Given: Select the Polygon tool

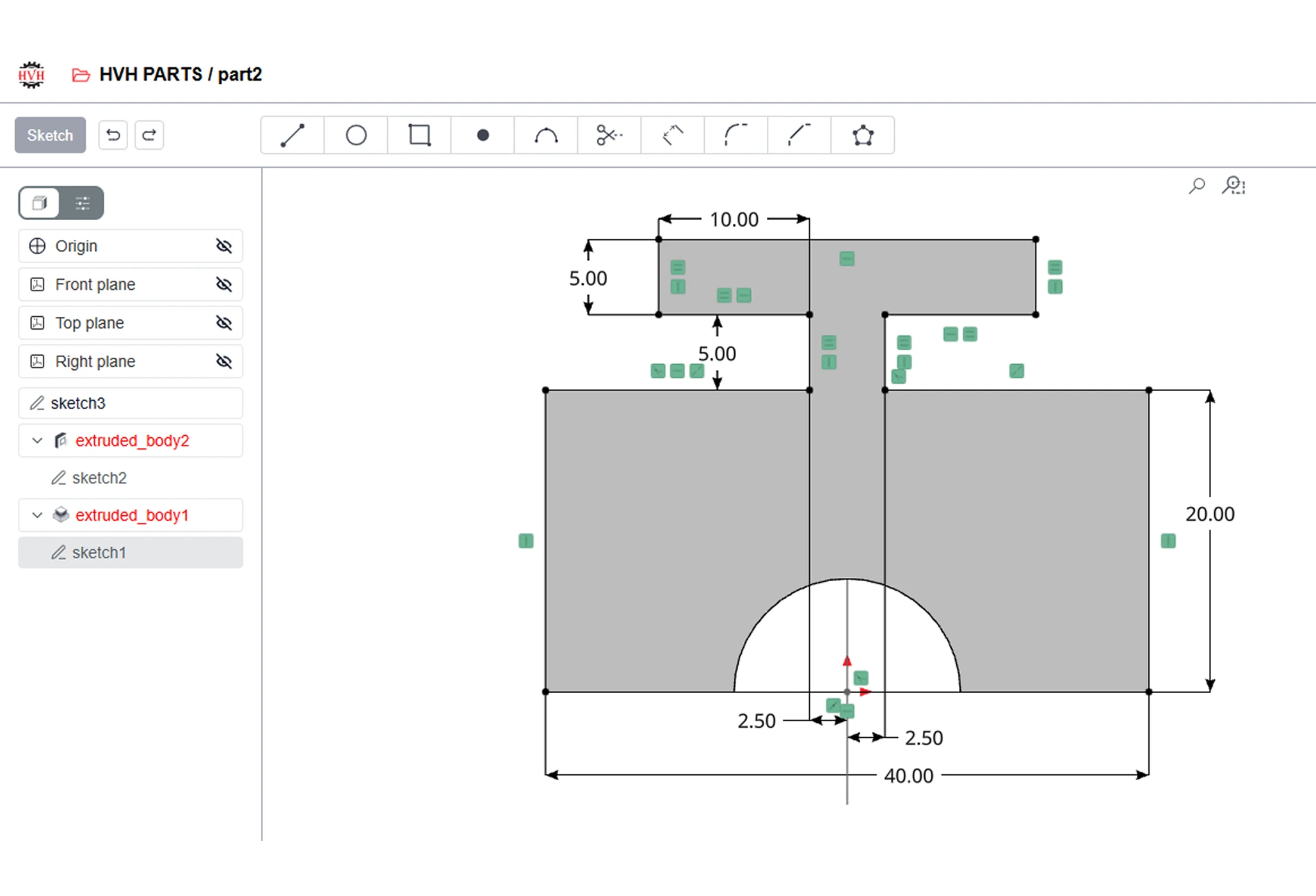Looking at the screenshot, I should click(863, 135).
